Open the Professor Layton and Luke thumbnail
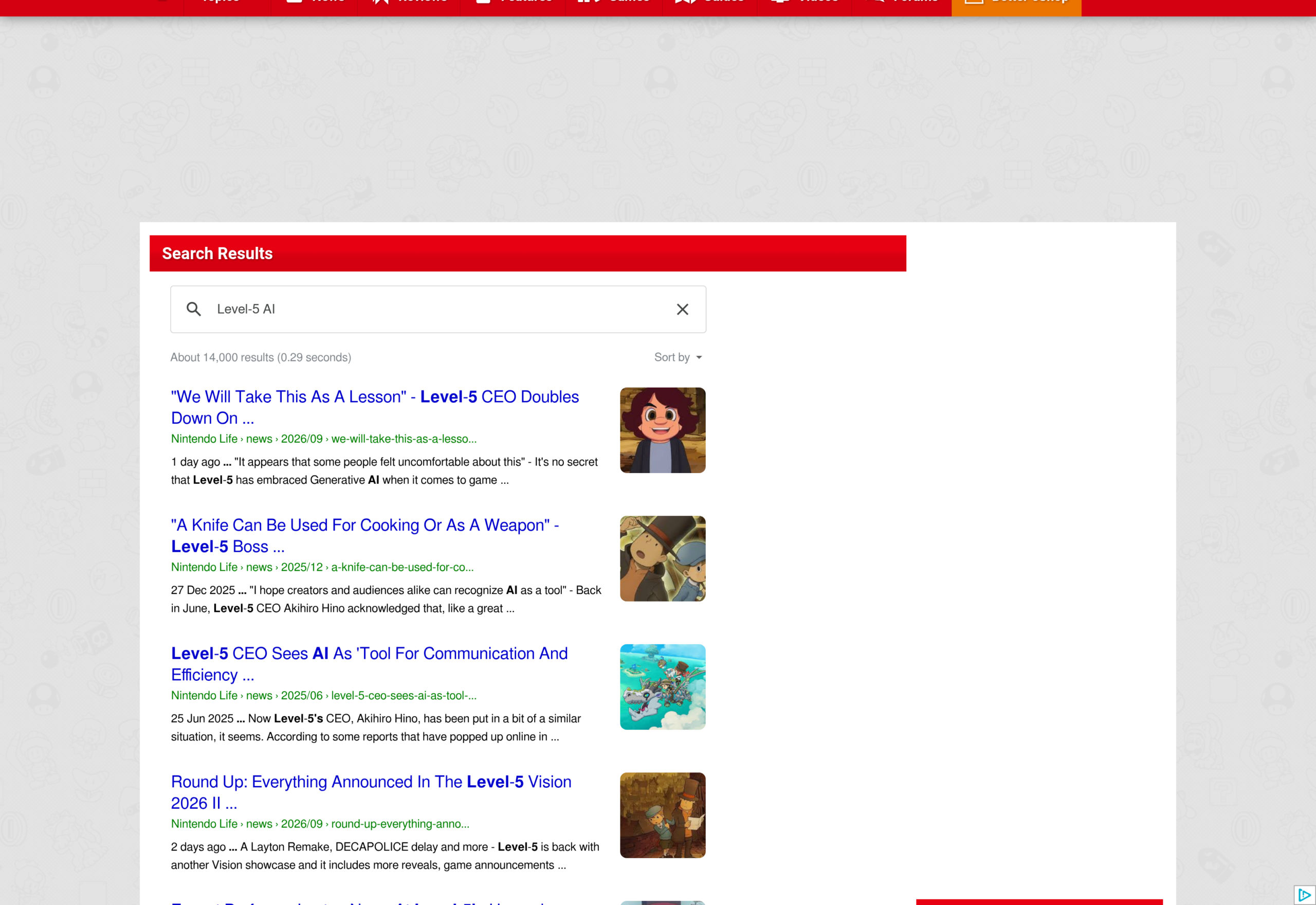 [x=663, y=558]
